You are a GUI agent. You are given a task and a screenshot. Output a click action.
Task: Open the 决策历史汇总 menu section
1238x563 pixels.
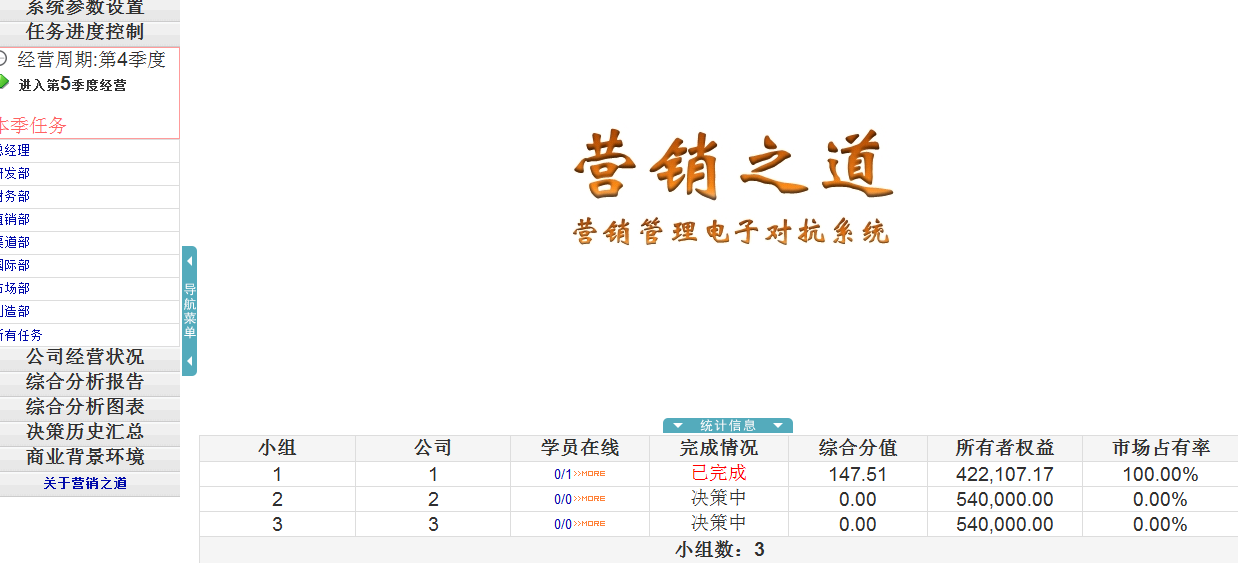(x=85, y=432)
